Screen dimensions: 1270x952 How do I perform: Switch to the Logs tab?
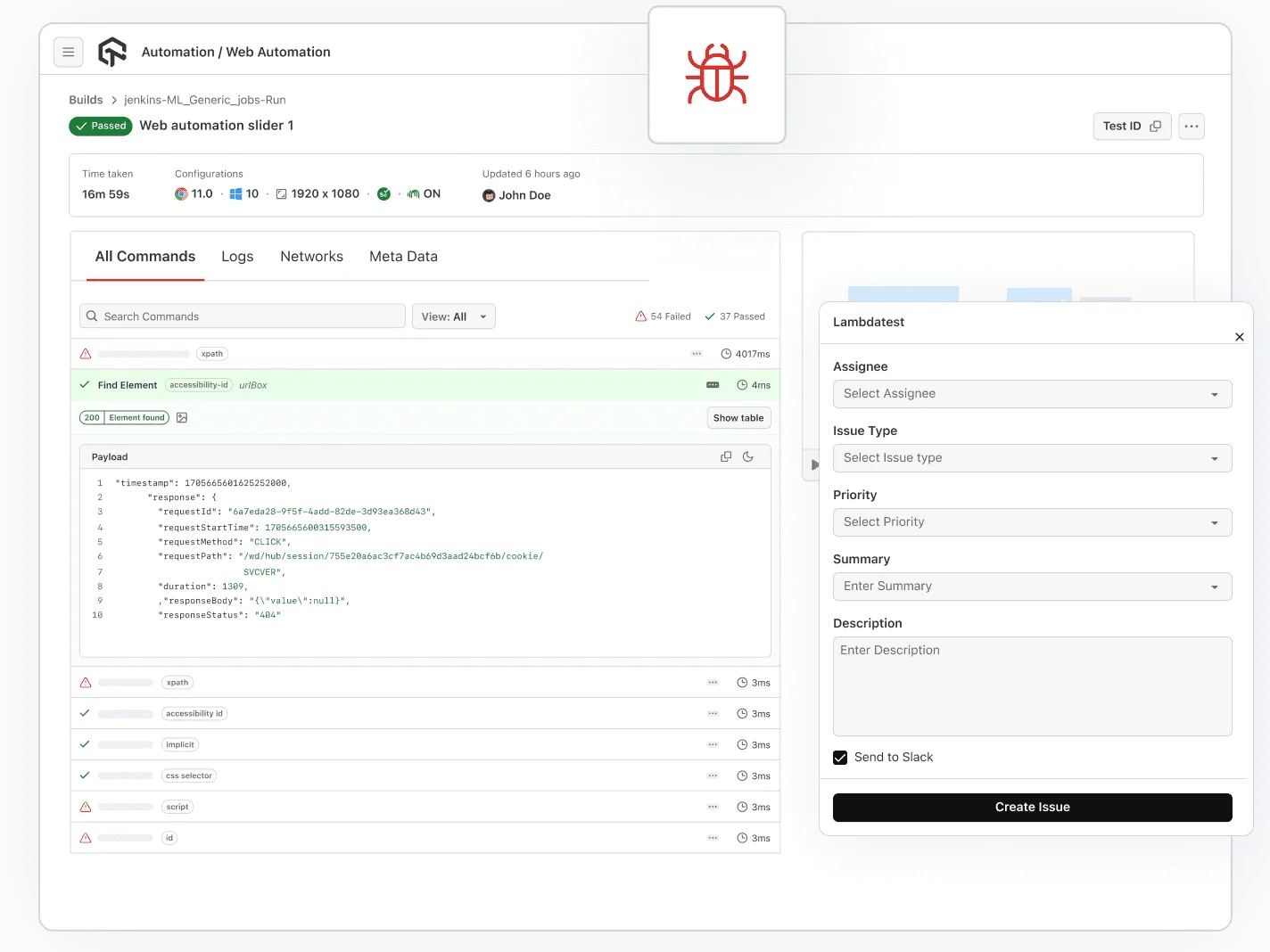coord(236,257)
